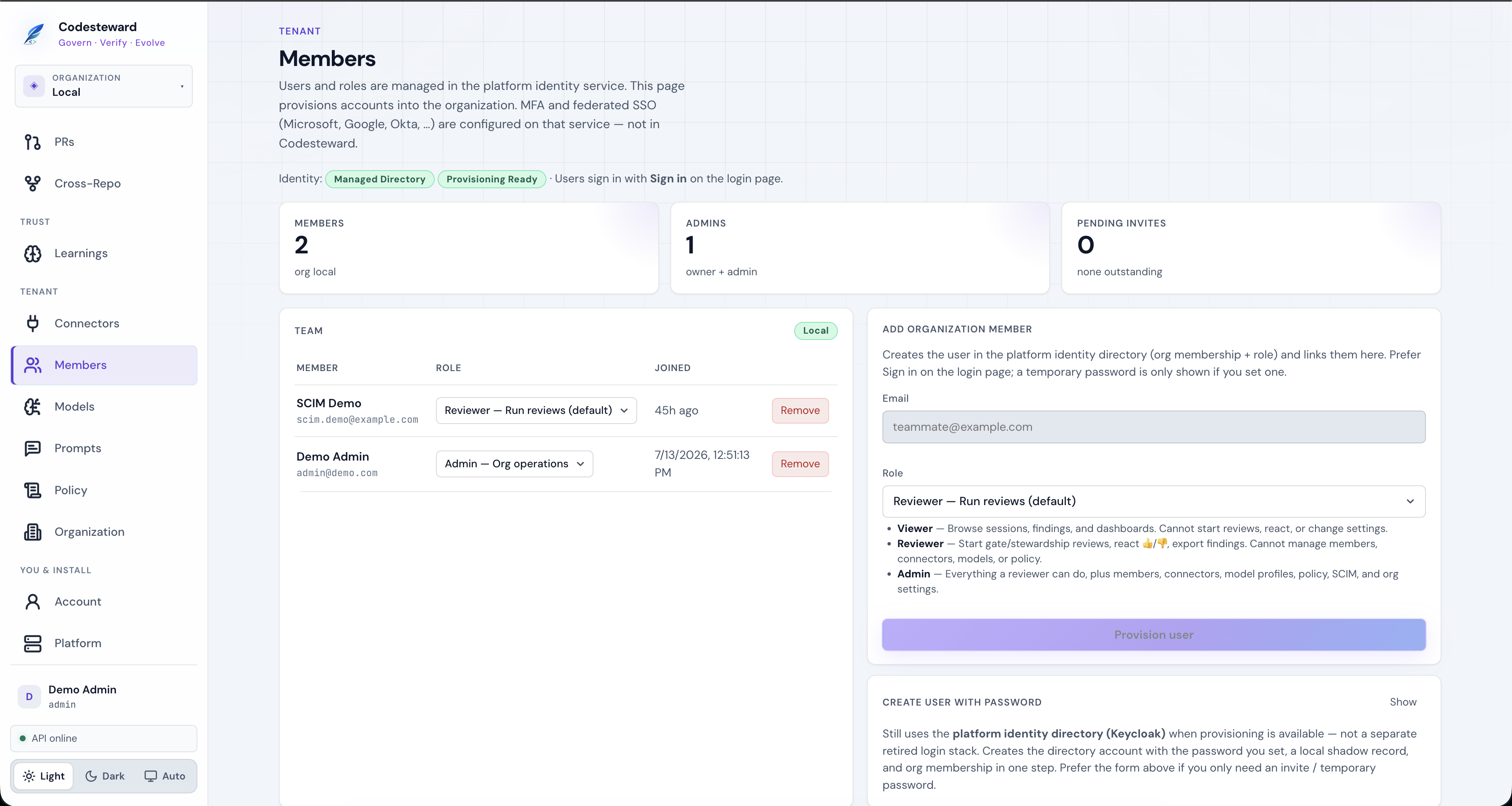Open the new member Role dropdown
Image resolution: width=1512 pixels, height=806 pixels.
click(x=1153, y=502)
